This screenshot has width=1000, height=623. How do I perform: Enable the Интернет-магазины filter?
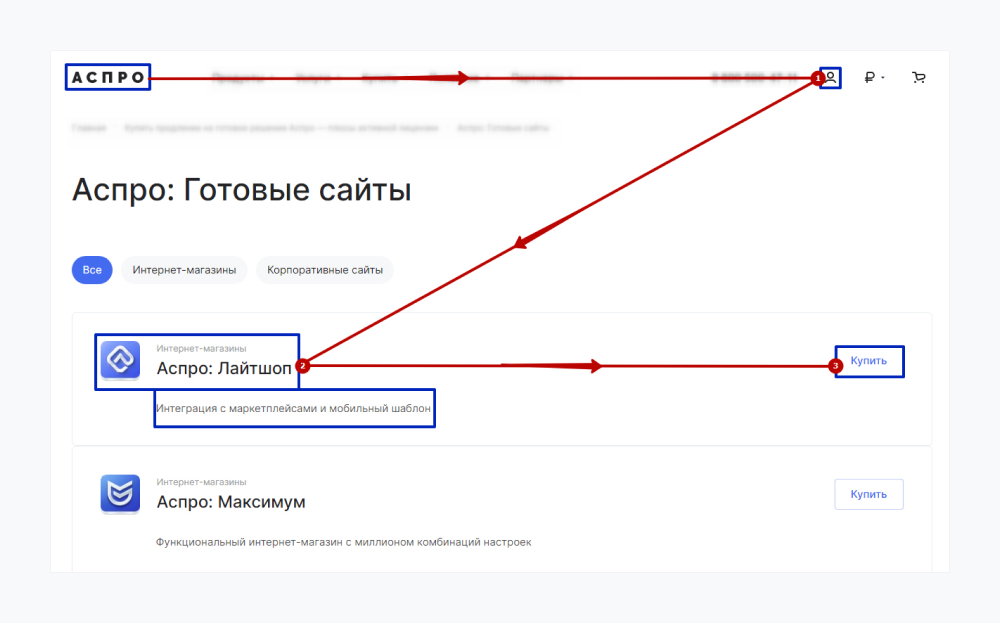click(184, 269)
